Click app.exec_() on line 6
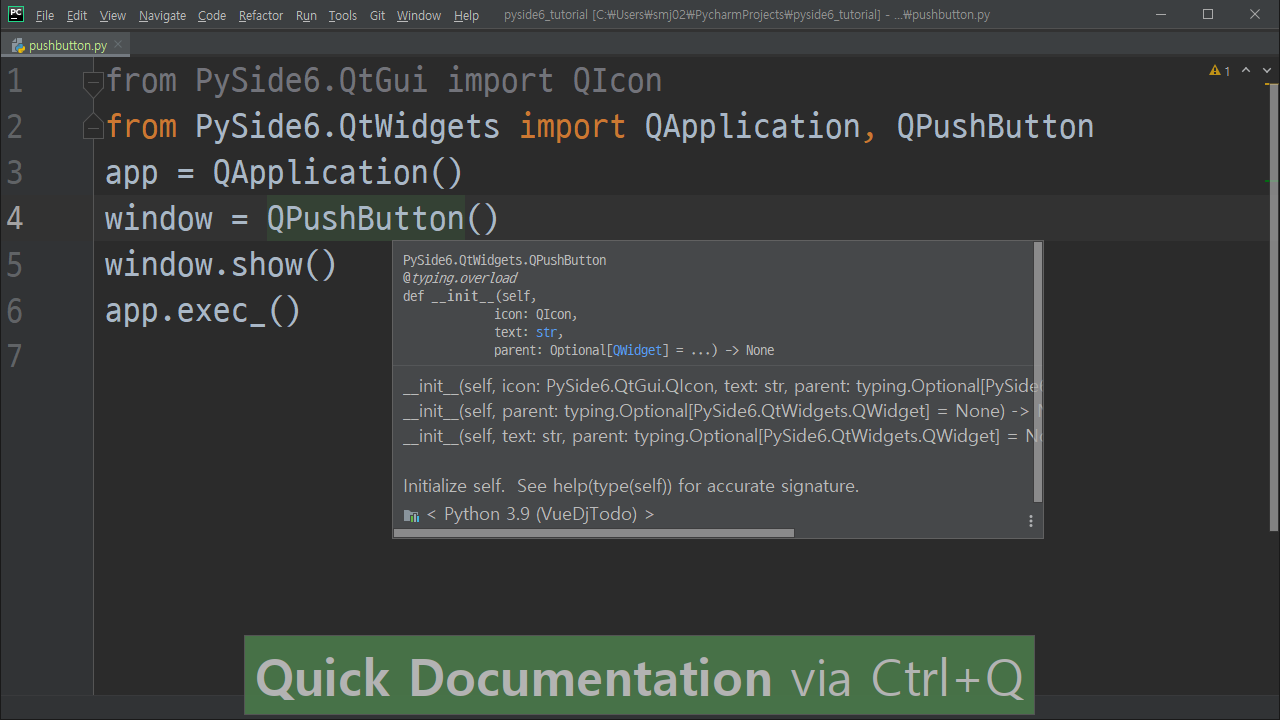This screenshot has width=1280, height=720. coord(203,310)
